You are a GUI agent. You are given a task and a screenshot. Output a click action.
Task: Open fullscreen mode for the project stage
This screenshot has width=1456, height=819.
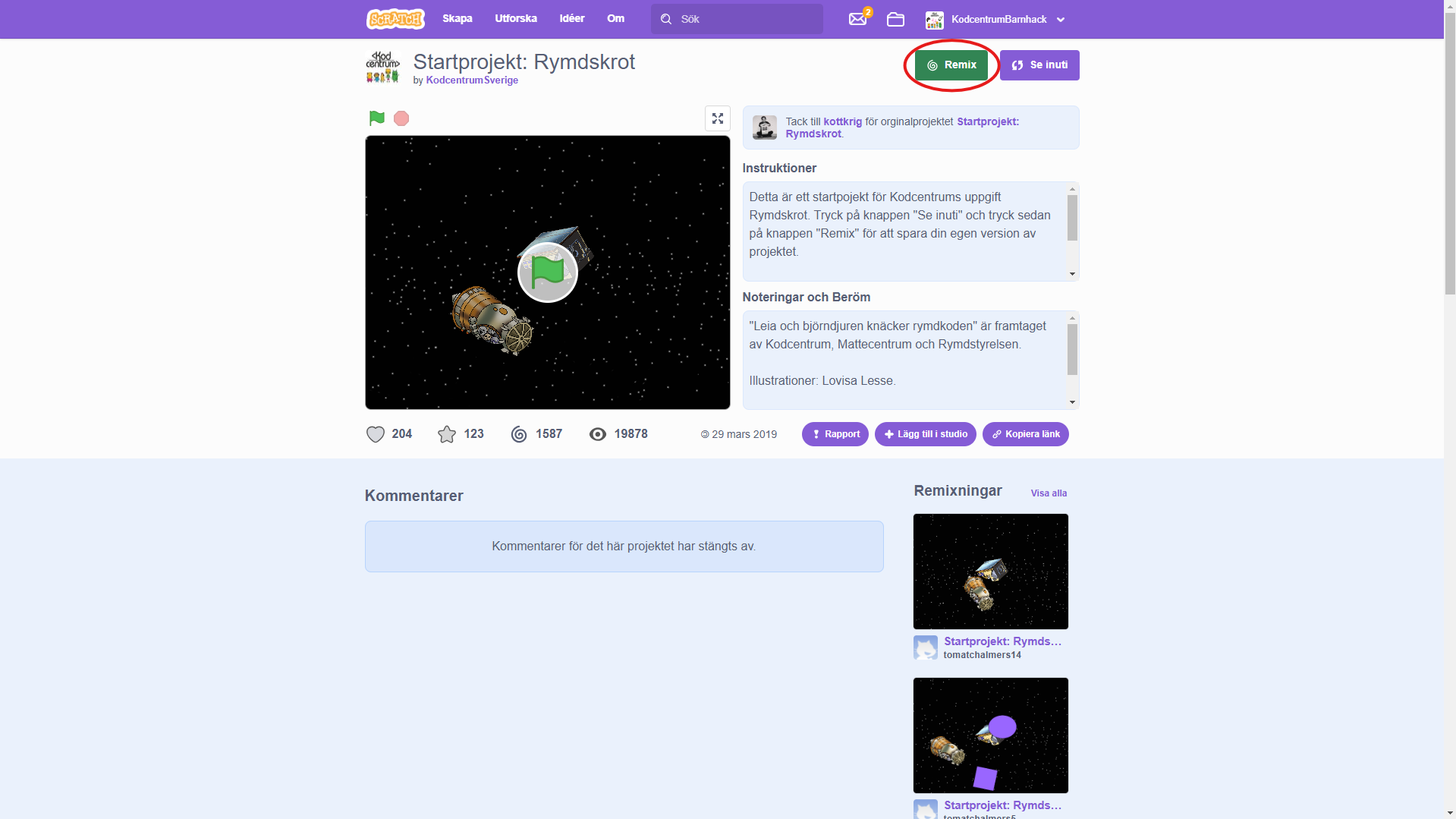pyautogui.click(x=717, y=118)
